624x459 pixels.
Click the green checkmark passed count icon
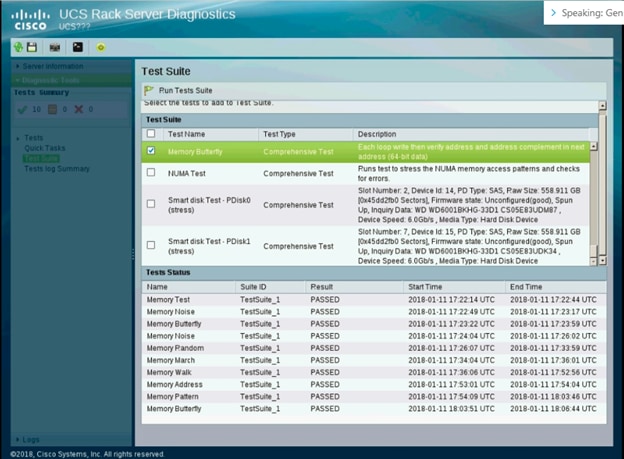(22, 109)
